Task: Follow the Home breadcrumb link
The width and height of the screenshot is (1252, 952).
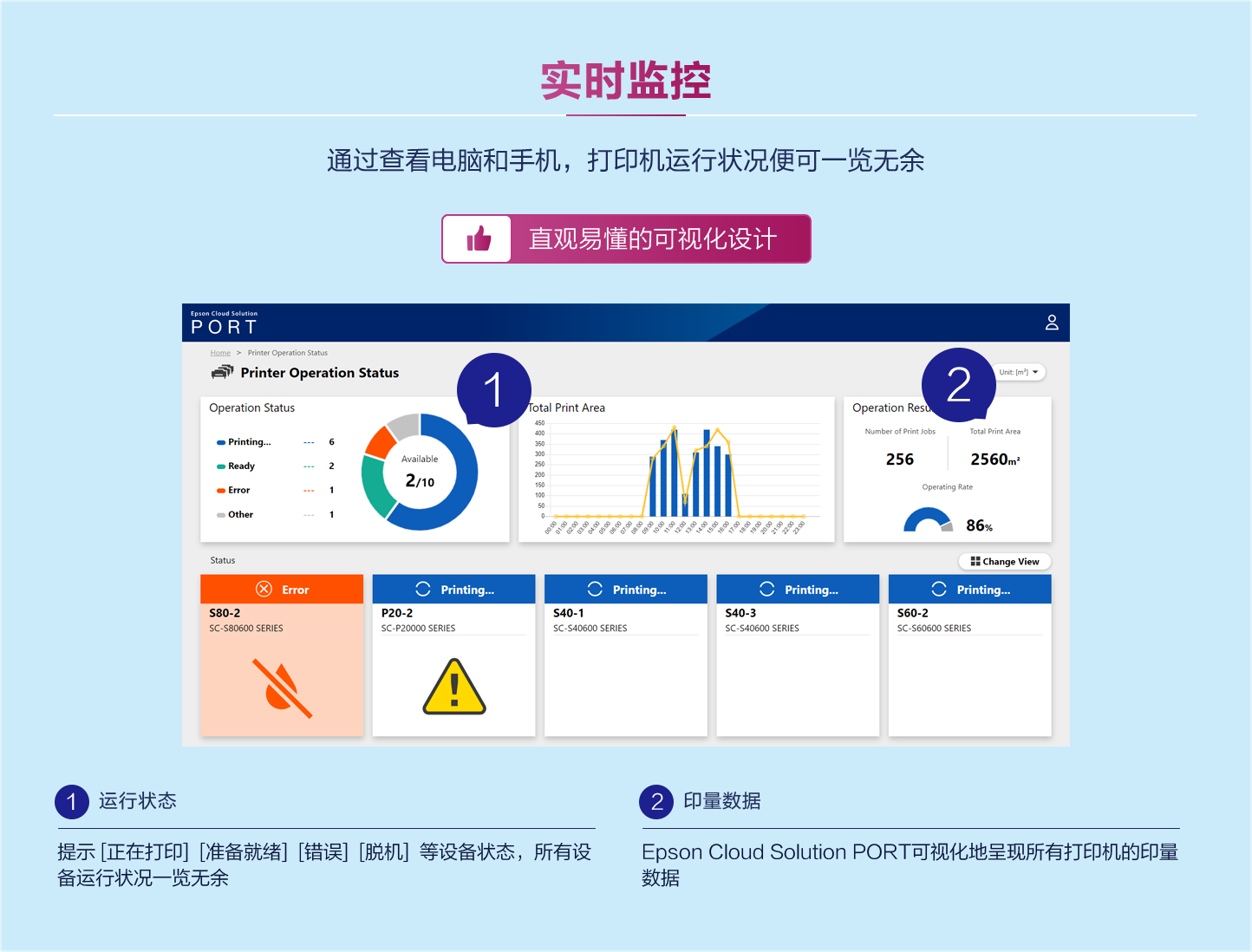Action: tap(220, 353)
